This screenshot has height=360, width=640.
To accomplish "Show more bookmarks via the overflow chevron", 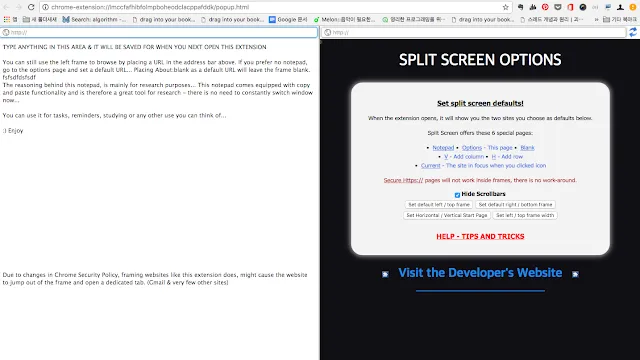I will [x=596, y=19].
